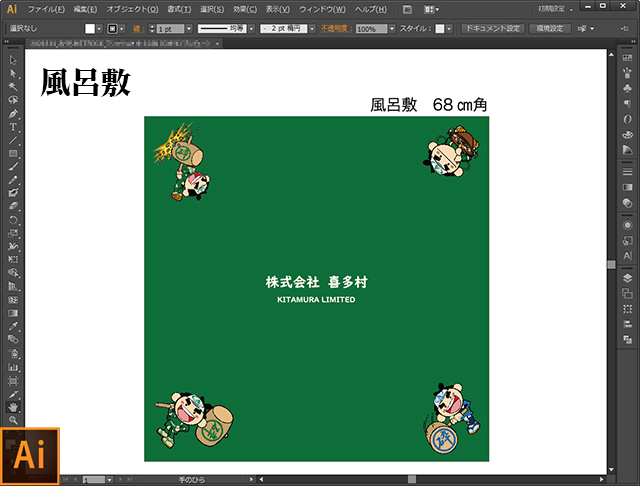
Task: Close the open document tab
Action: (x=218, y=43)
